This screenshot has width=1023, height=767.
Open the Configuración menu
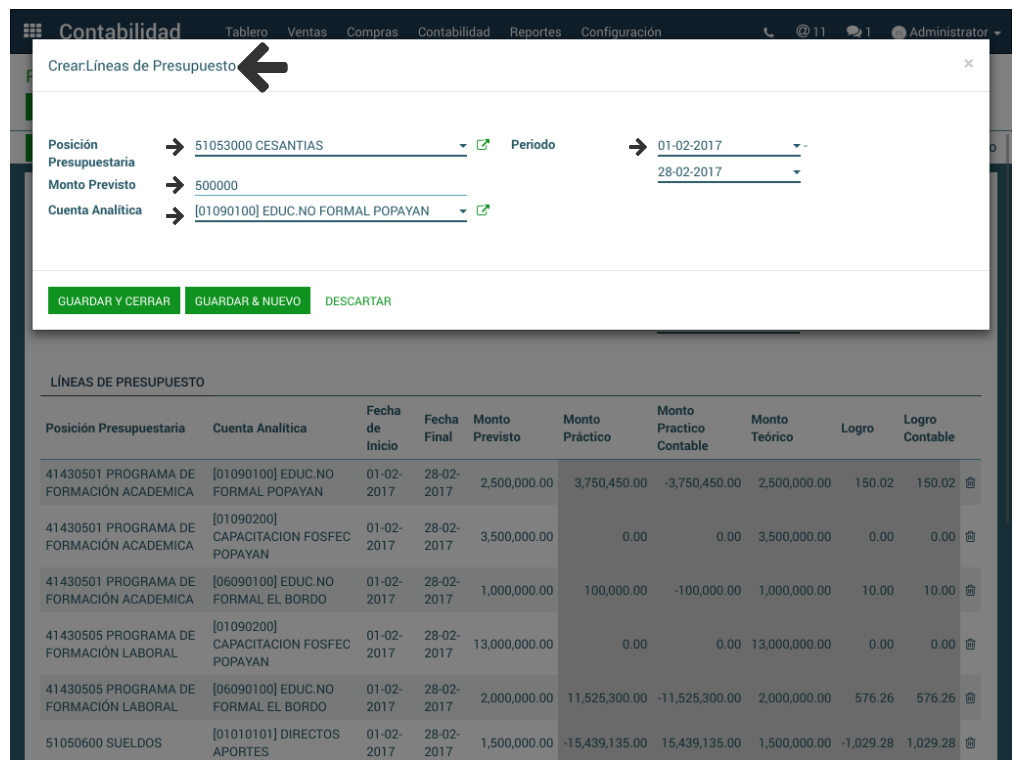[621, 32]
